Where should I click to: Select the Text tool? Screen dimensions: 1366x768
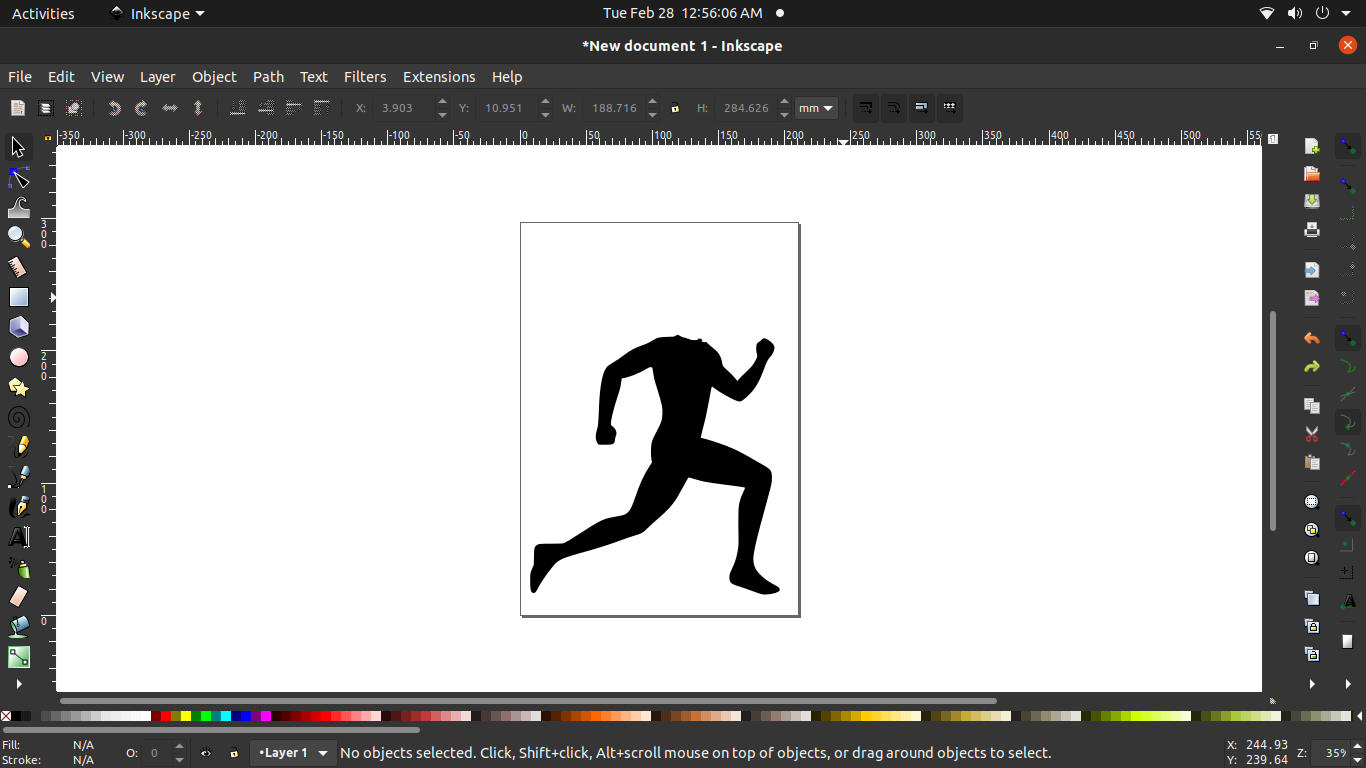[x=17, y=537]
